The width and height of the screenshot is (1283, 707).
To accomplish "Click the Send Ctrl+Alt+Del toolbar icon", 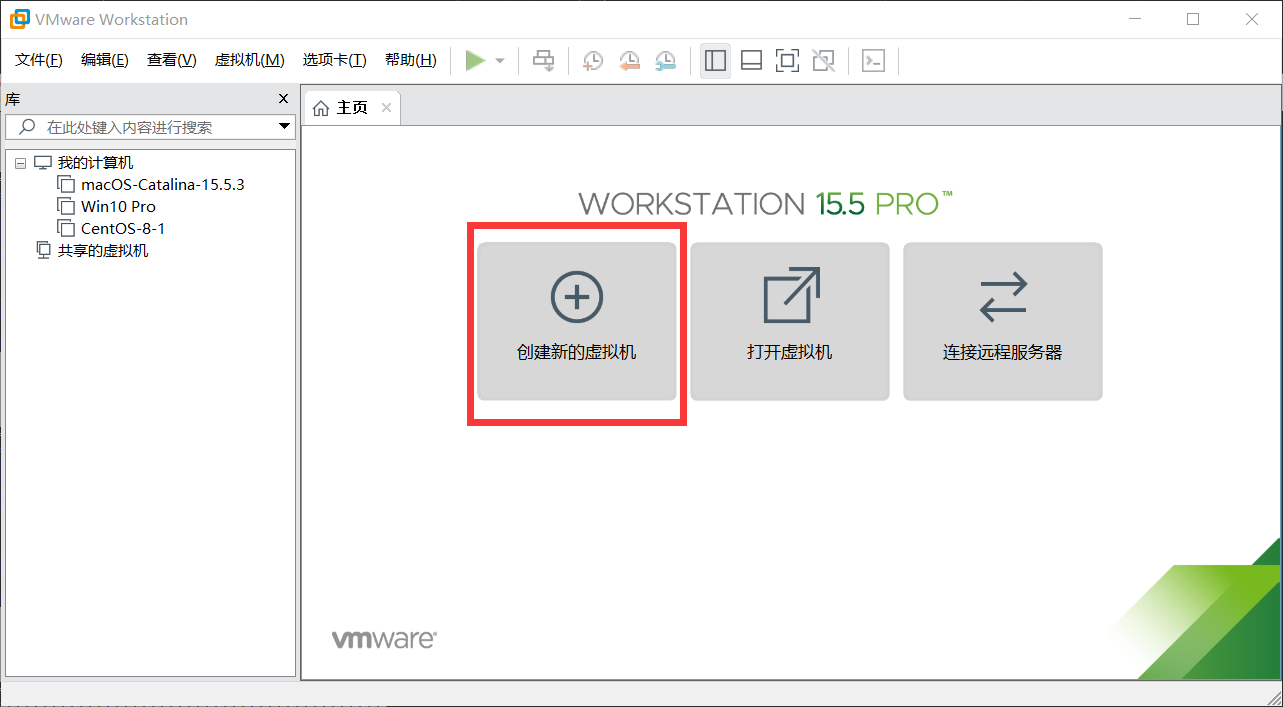I will click(543, 61).
